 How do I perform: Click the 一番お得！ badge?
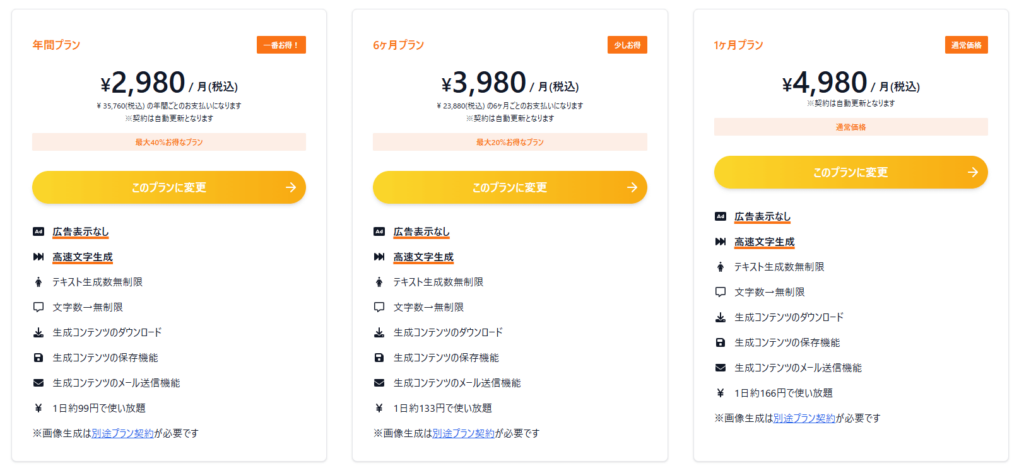point(281,45)
